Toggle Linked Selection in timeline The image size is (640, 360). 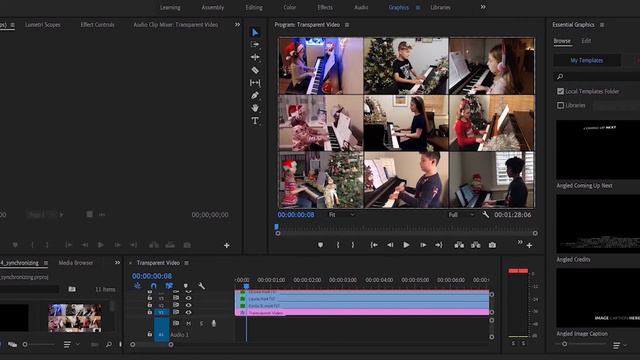[x=169, y=286]
